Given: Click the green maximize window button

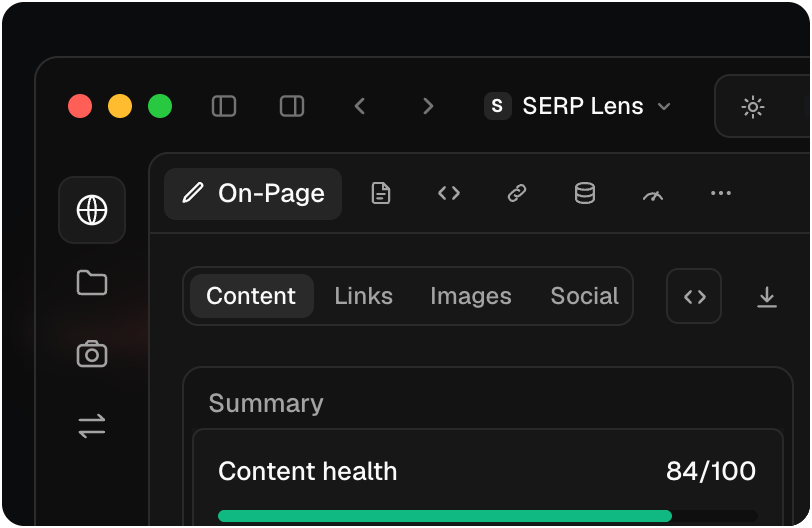Looking at the screenshot, I should click(160, 106).
